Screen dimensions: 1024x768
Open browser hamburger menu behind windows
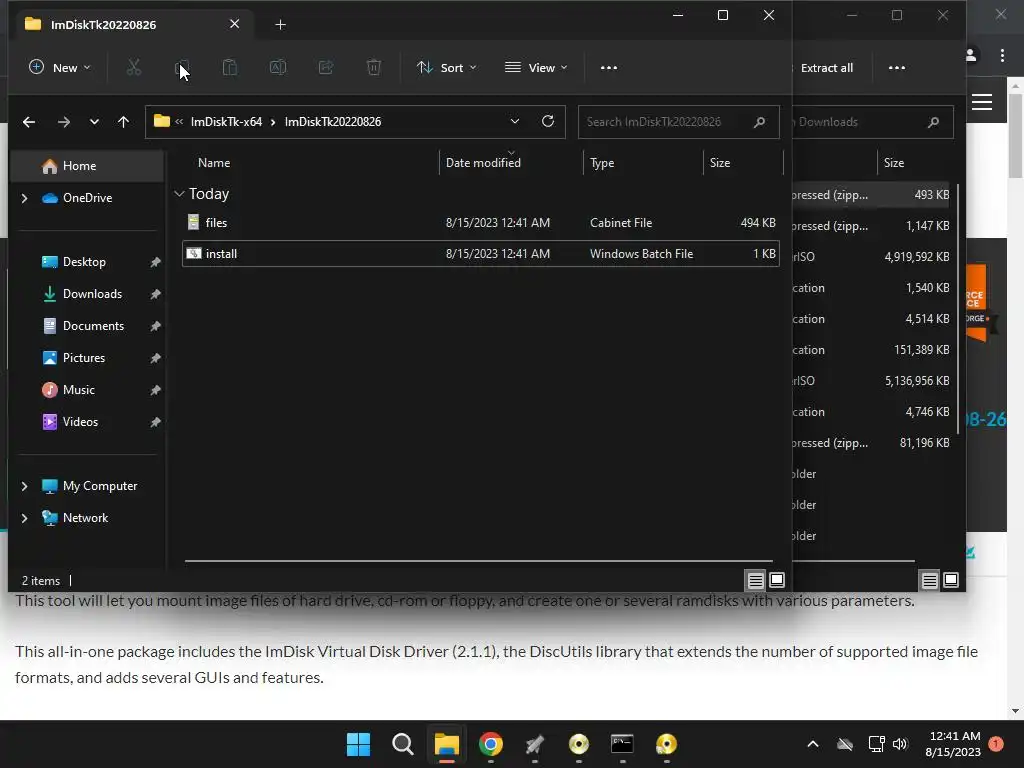pos(982,102)
